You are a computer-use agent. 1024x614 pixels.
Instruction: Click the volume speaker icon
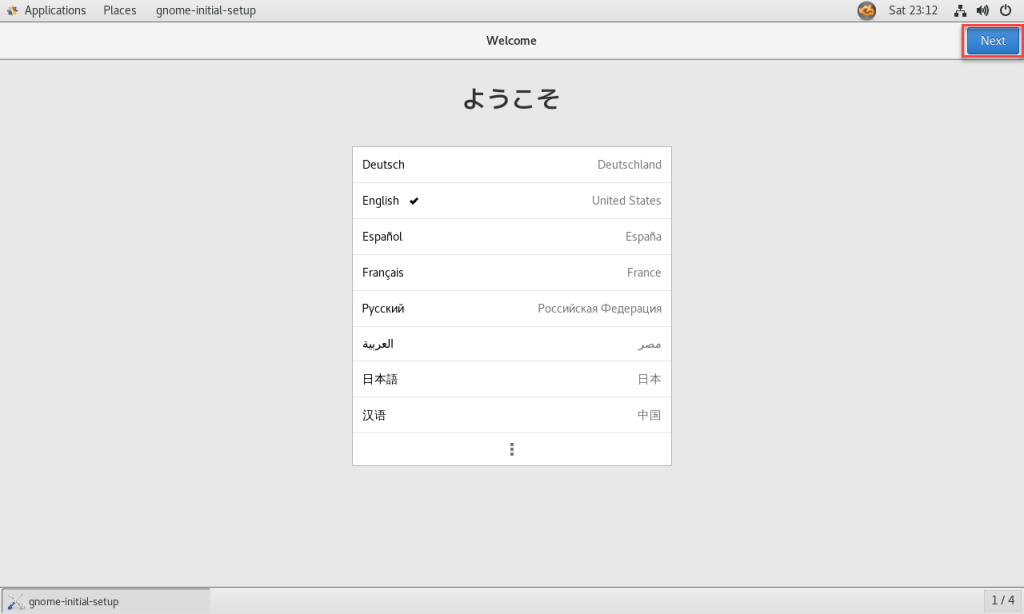tap(982, 10)
